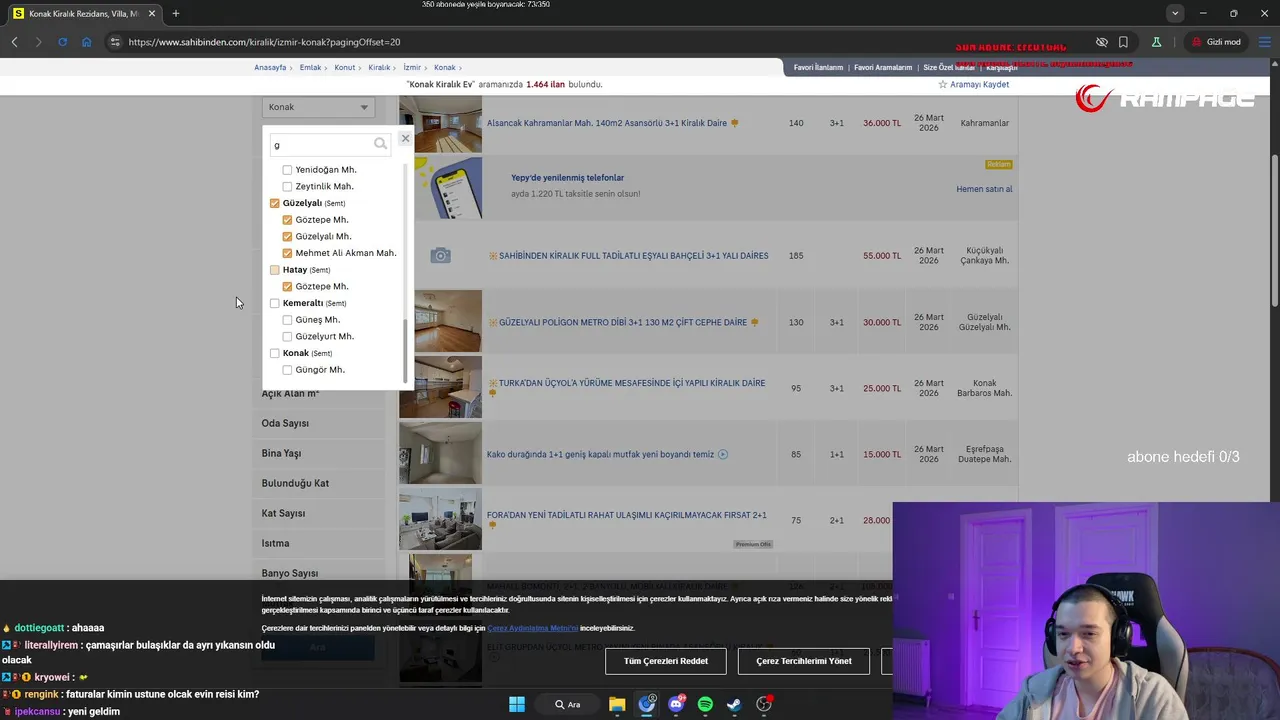Open the Alsancak Kahramanlar Mah. 140m2 listing

coord(606,123)
